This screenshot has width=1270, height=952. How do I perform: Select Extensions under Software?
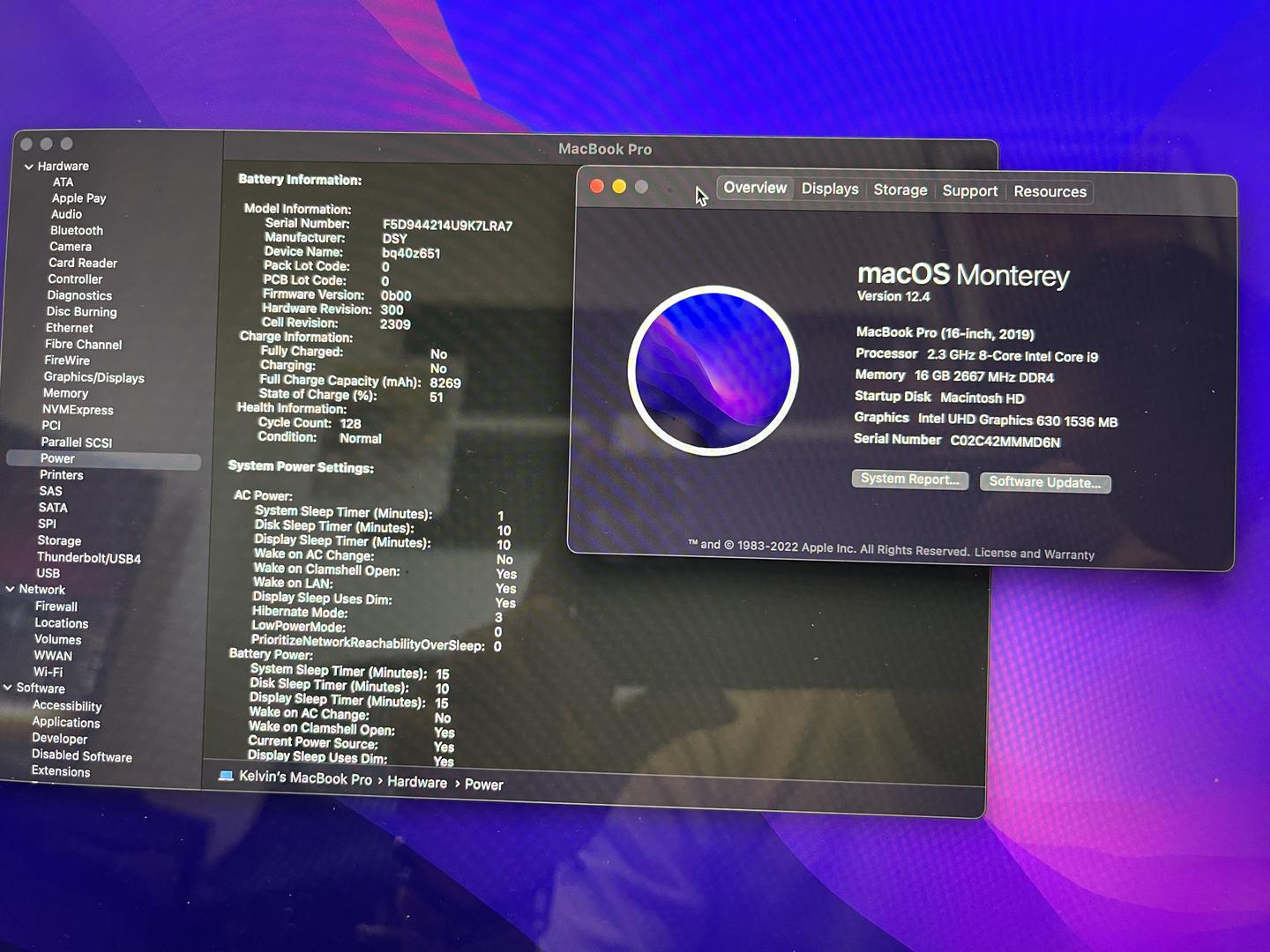(60, 771)
